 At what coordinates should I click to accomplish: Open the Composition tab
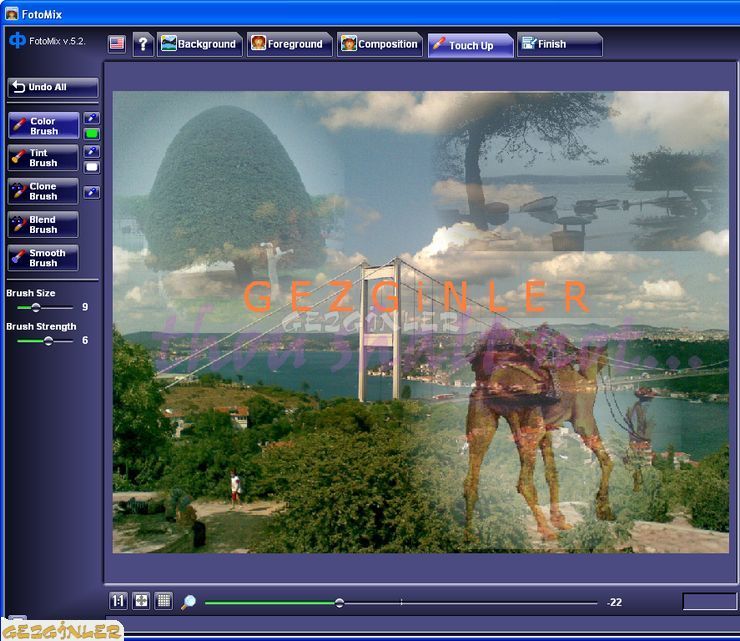click(x=379, y=44)
